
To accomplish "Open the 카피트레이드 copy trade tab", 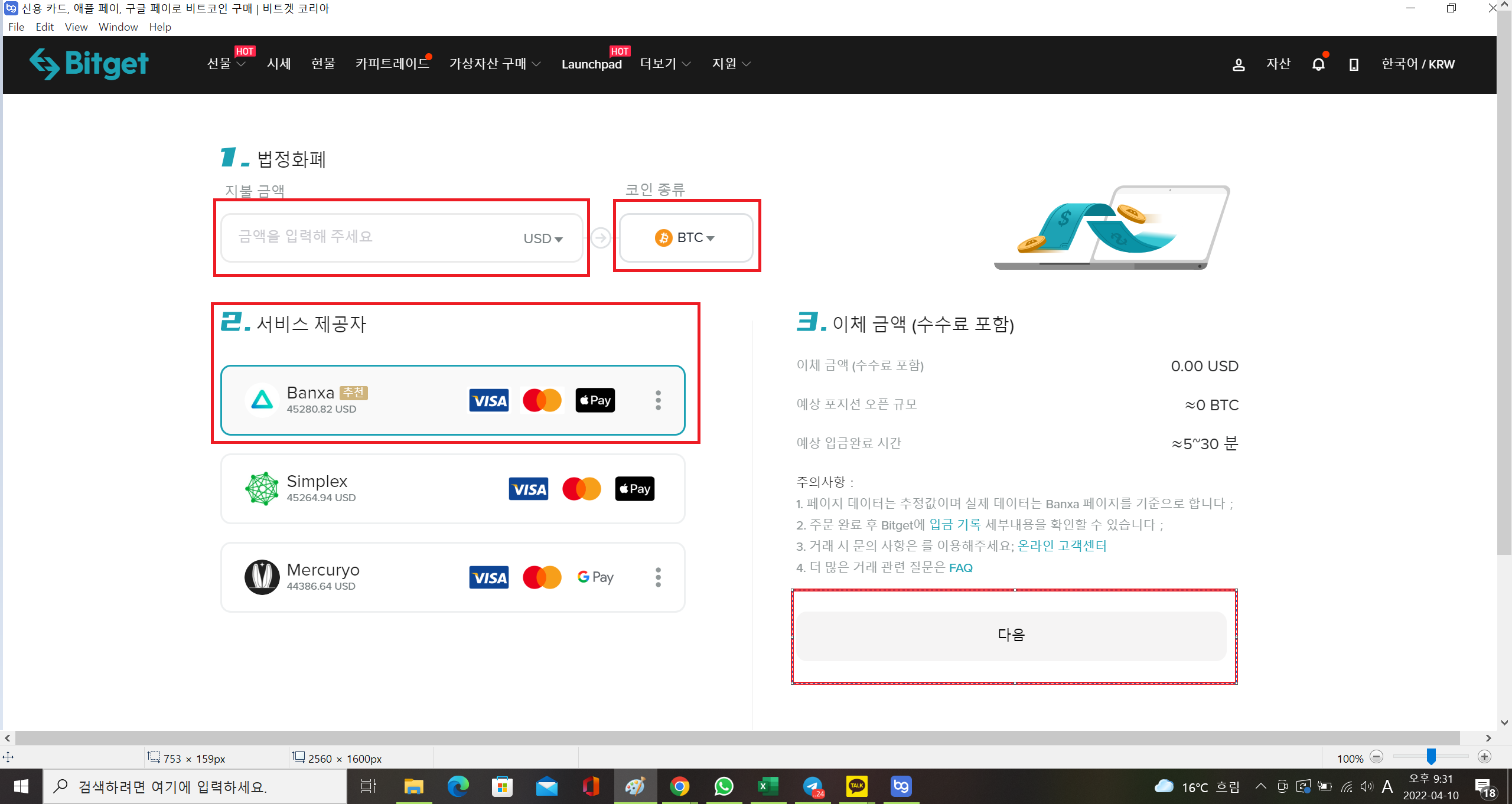I will click(x=392, y=64).
